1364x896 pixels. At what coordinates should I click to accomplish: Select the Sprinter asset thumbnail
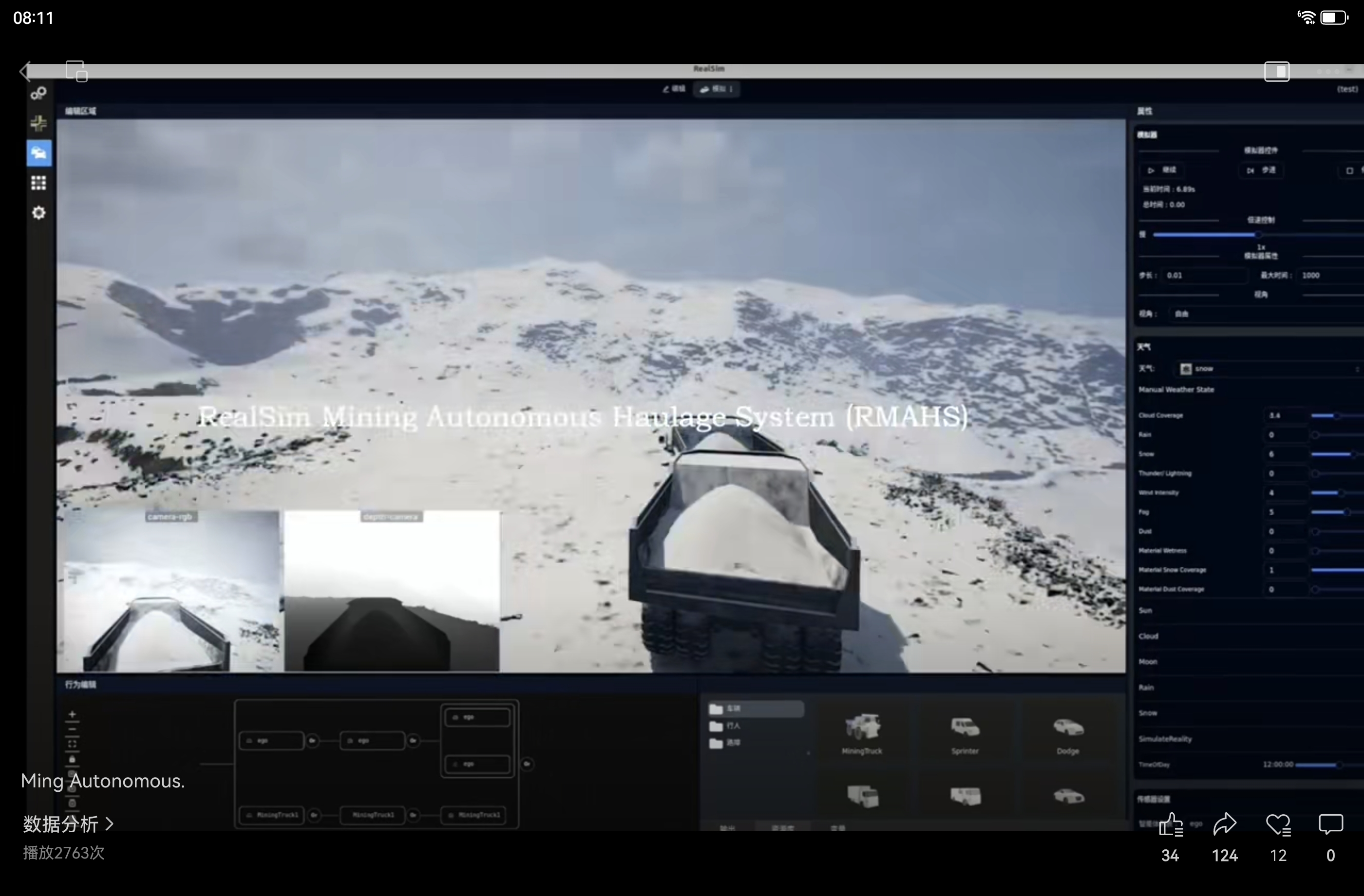(965, 733)
